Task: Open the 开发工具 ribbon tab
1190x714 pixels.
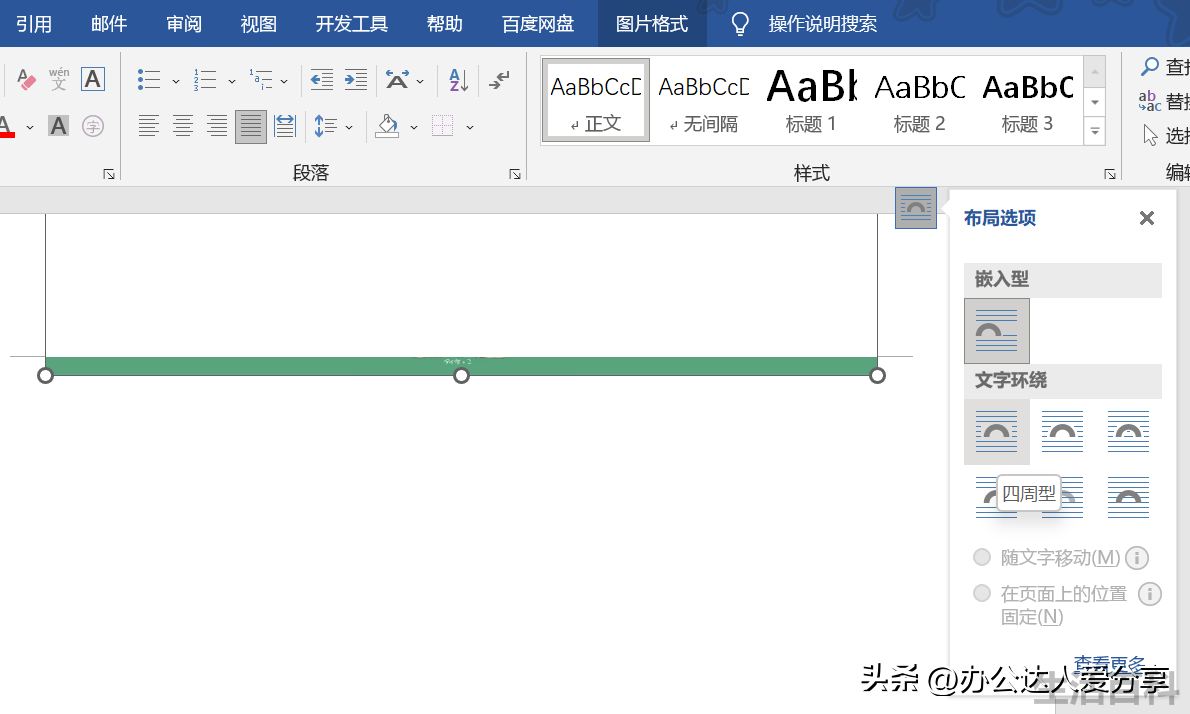Action: [x=351, y=24]
